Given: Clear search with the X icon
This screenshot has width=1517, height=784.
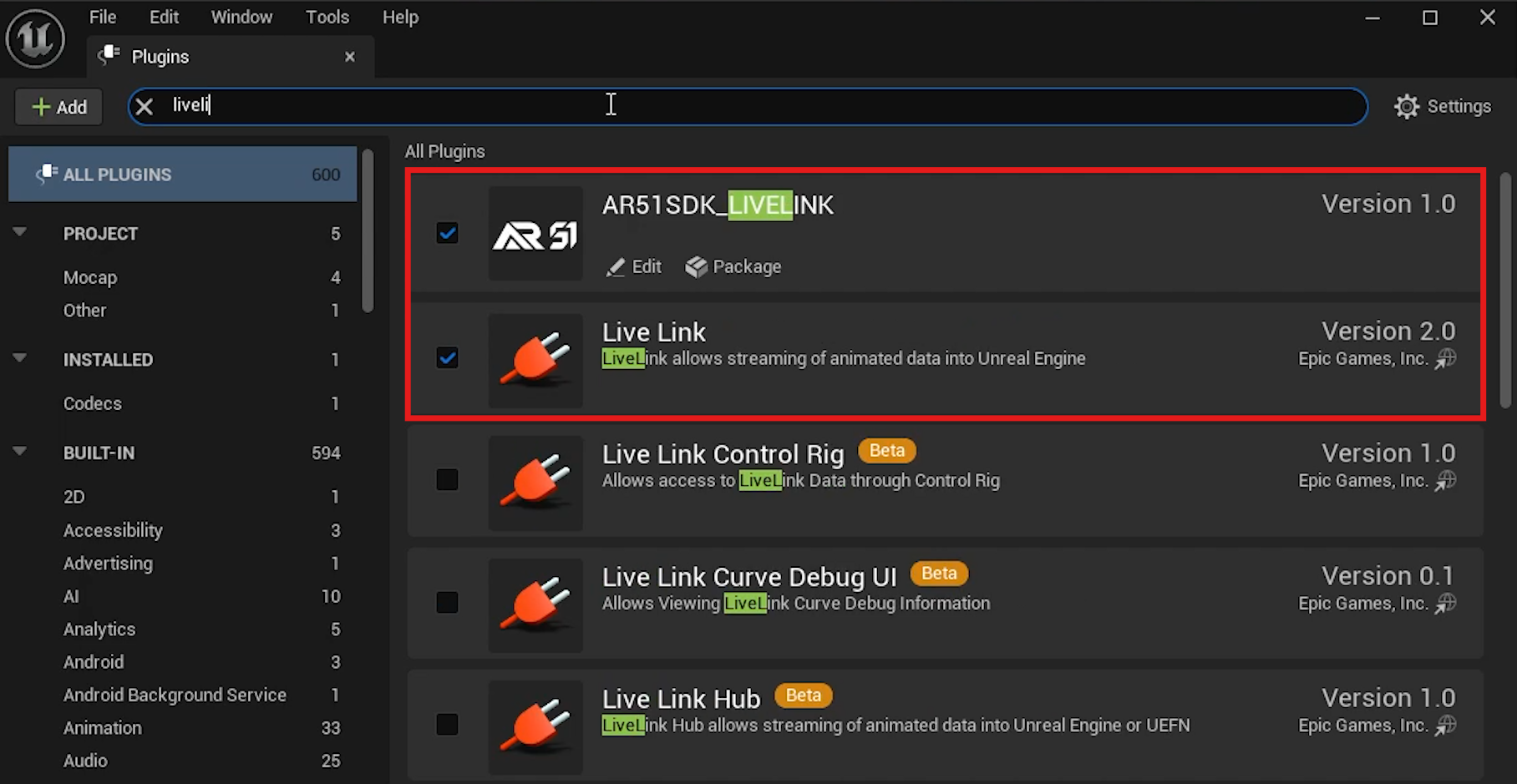Looking at the screenshot, I should point(144,106).
